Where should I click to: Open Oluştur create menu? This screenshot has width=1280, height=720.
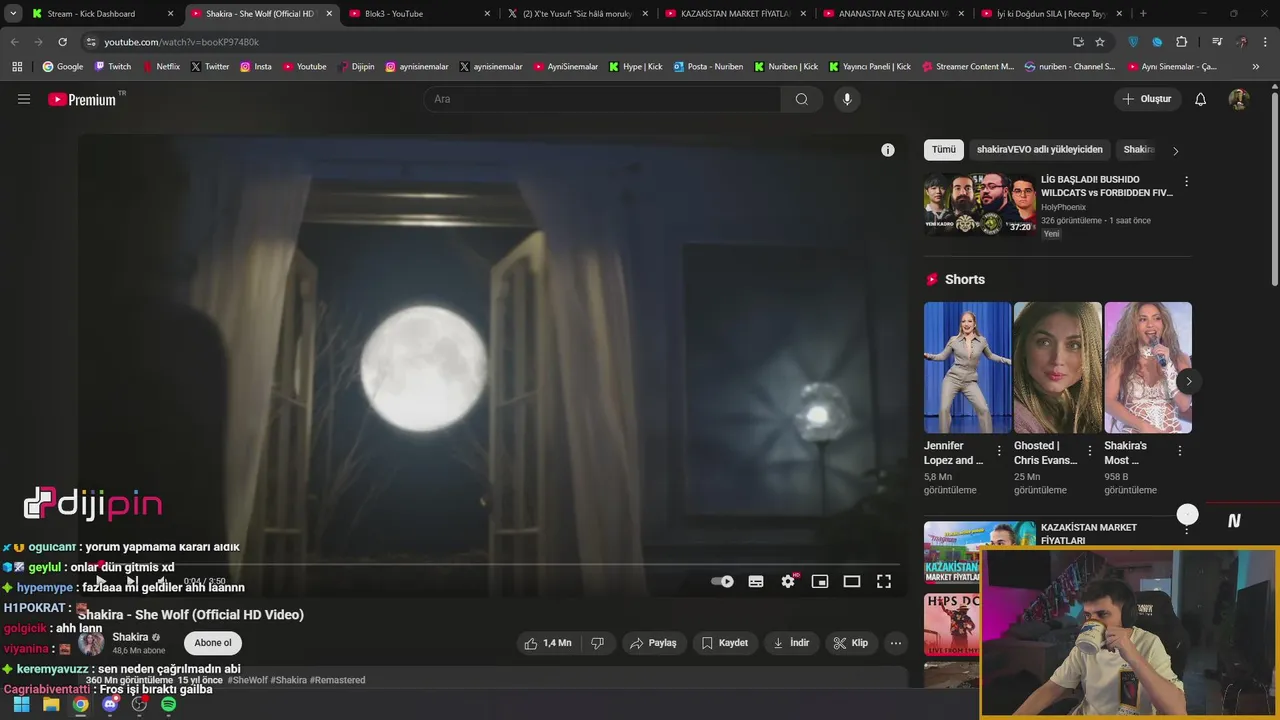point(1147,99)
